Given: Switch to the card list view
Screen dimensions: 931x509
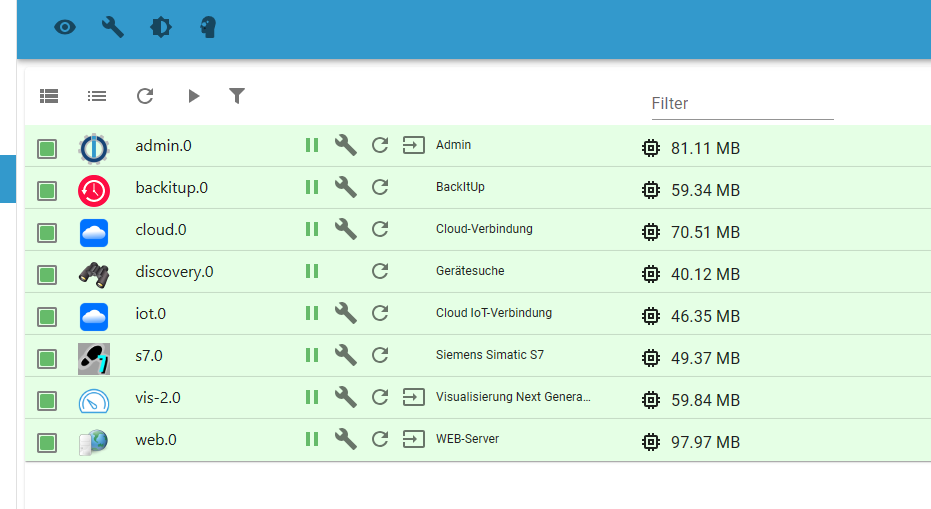Looking at the screenshot, I should tap(49, 96).
